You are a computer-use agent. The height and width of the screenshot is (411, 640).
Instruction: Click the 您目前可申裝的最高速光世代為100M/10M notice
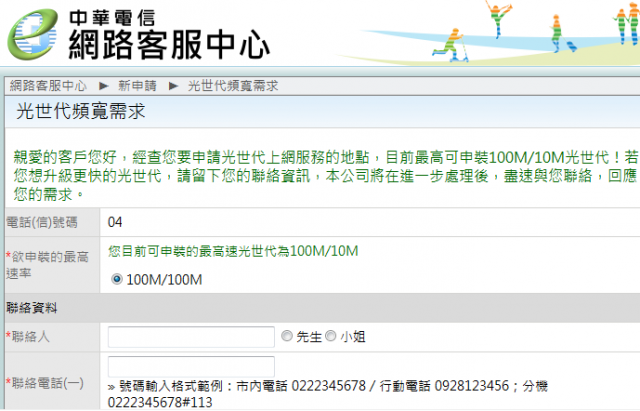tap(233, 251)
